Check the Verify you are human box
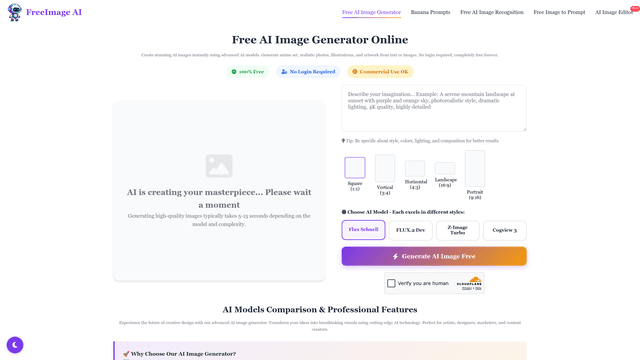This screenshot has width=640, height=360. (391, 283)
